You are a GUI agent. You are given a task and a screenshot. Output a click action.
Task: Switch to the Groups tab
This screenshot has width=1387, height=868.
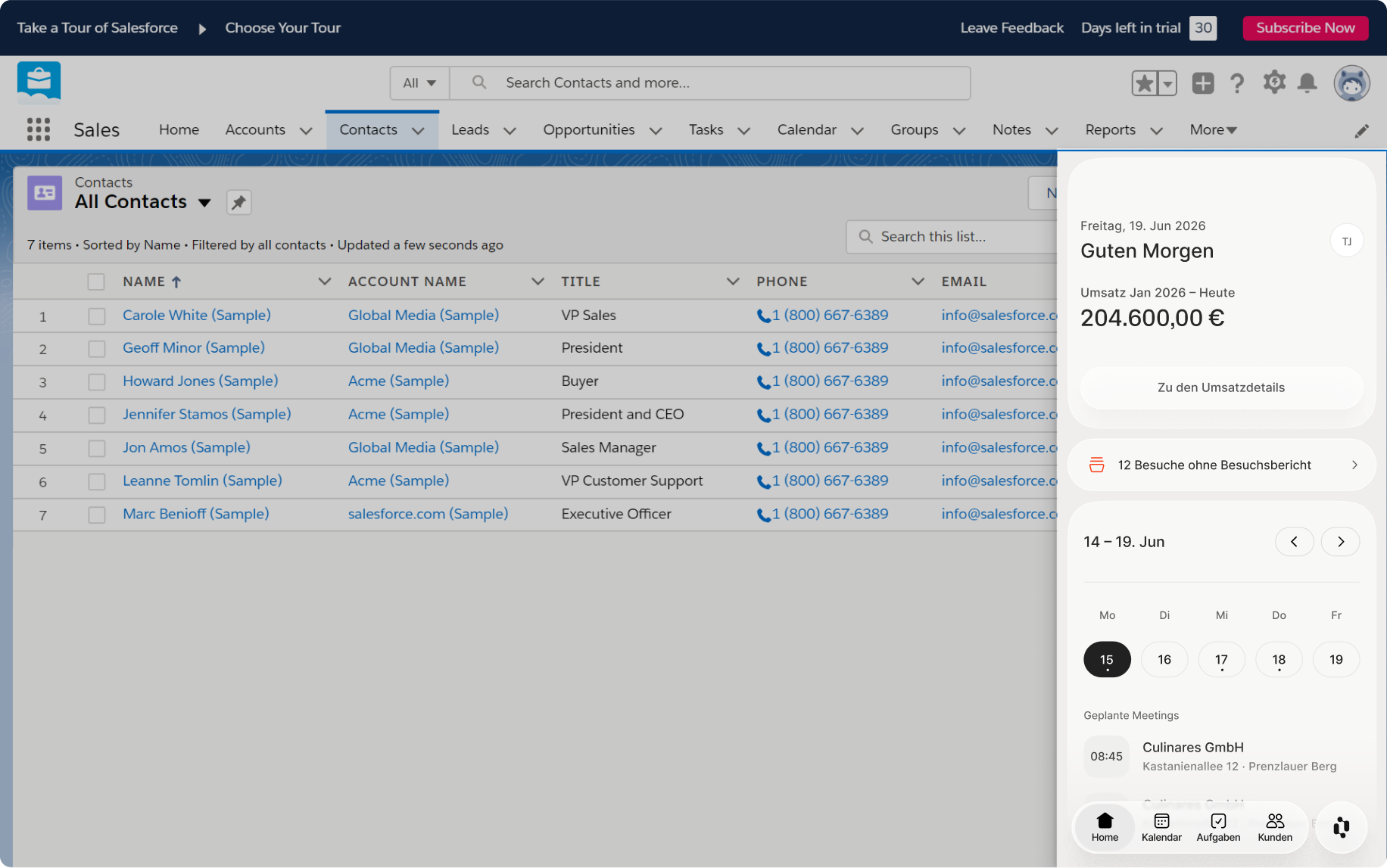point(914,130)
